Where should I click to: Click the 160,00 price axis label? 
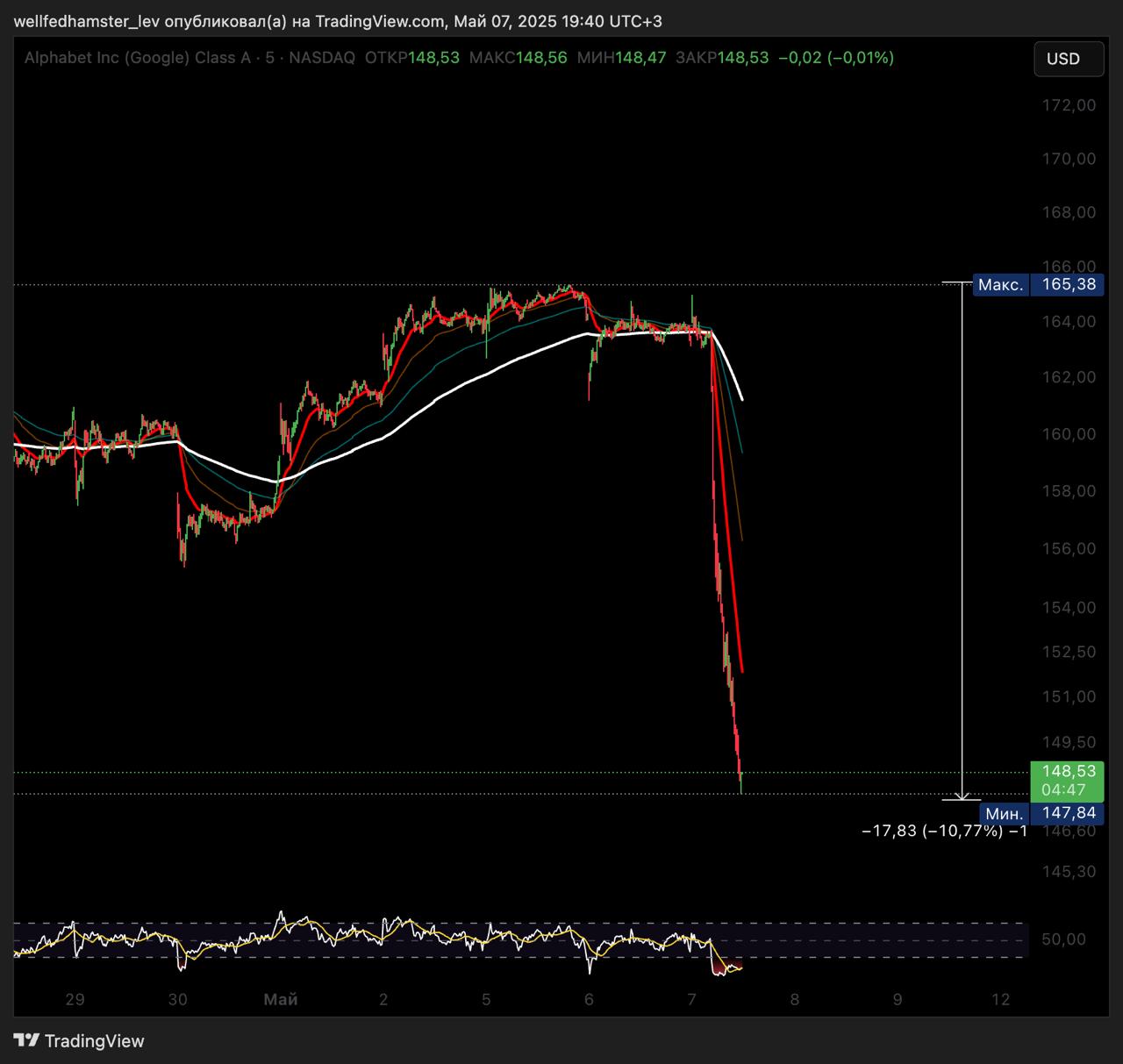[x=1069, y=434]
